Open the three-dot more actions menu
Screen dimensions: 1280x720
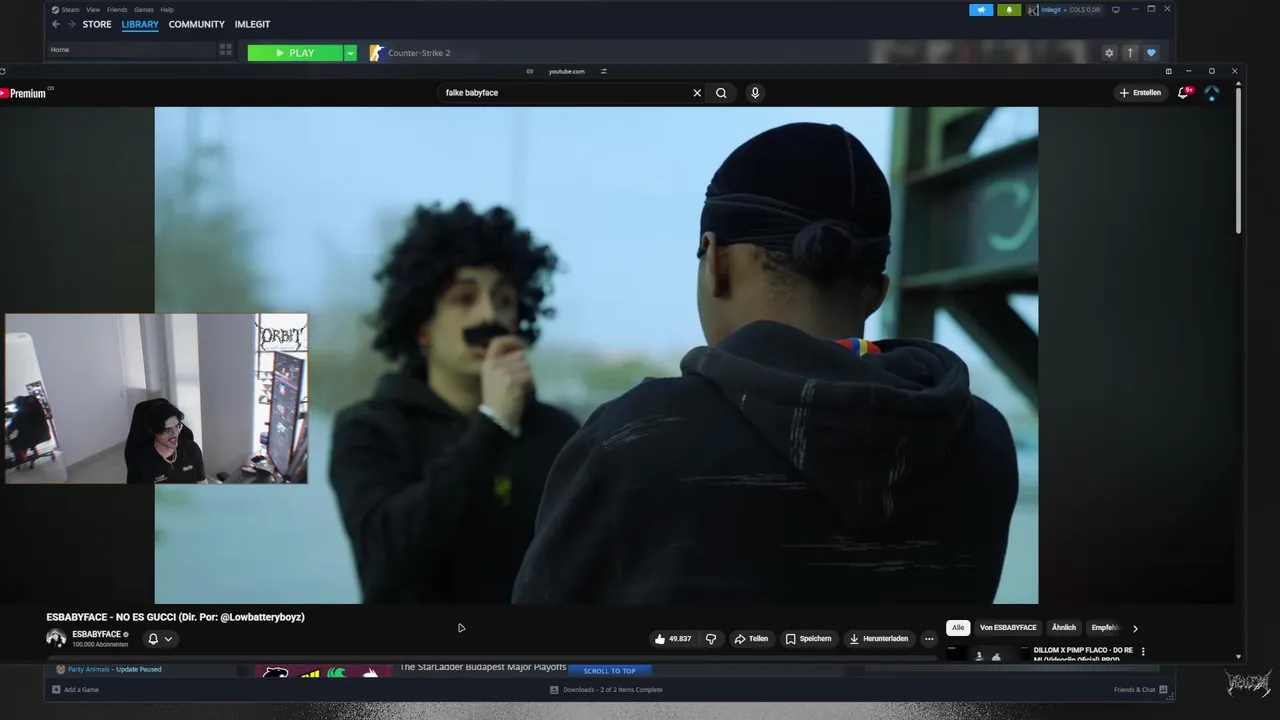click(929, 639)
